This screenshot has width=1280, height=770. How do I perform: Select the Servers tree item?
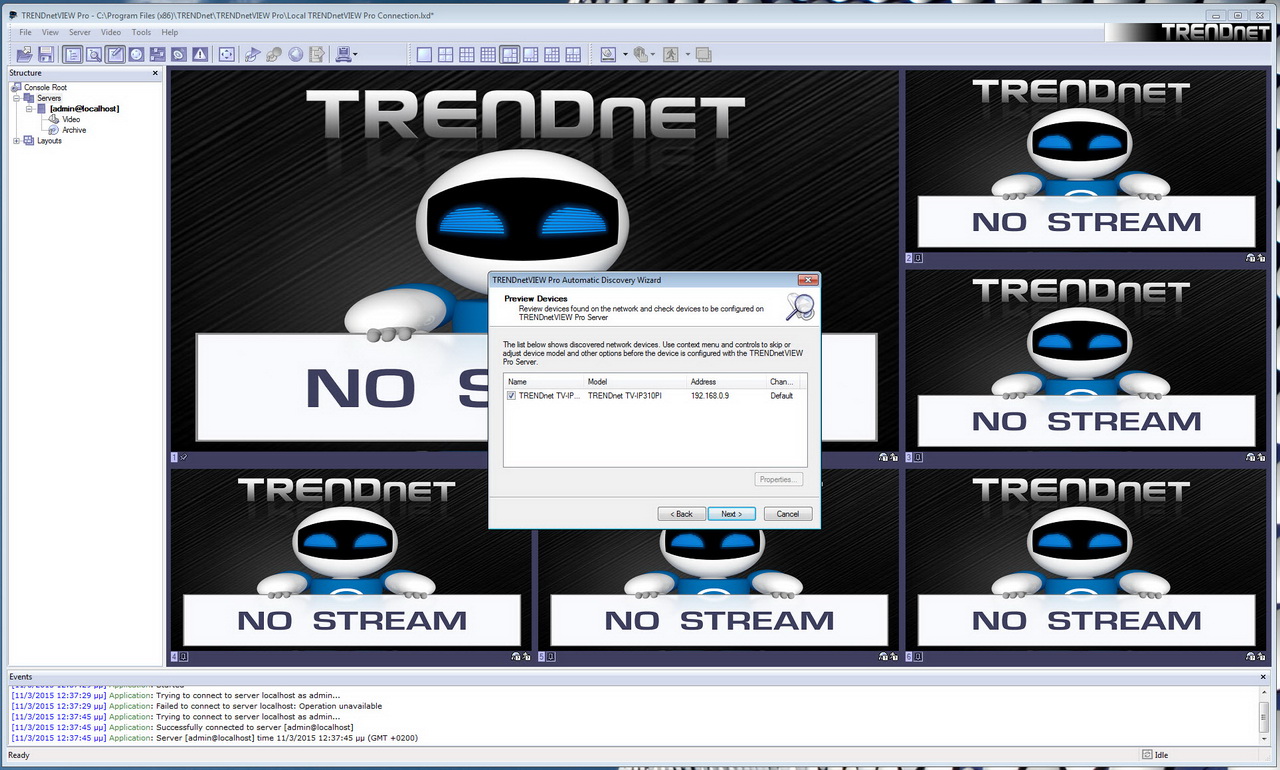click(x=49, y=99)
